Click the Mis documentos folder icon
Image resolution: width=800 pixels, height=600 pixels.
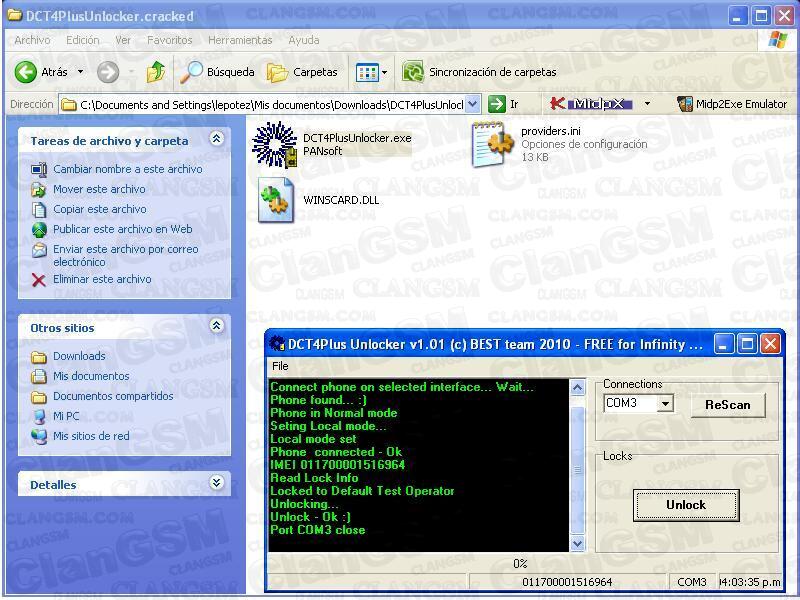tap(39, 377)
